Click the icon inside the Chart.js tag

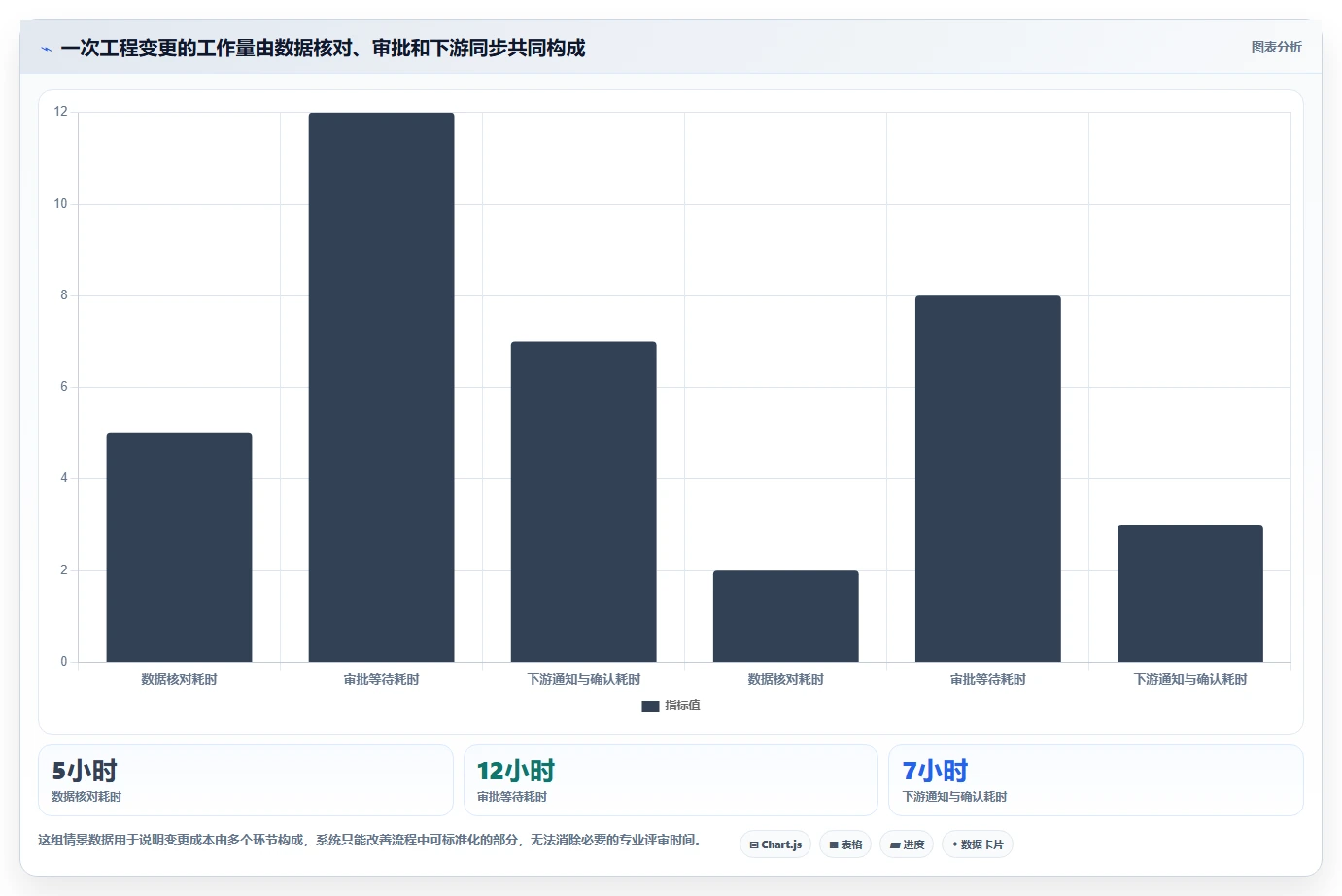pyautogui.click(x=753, y=845)
